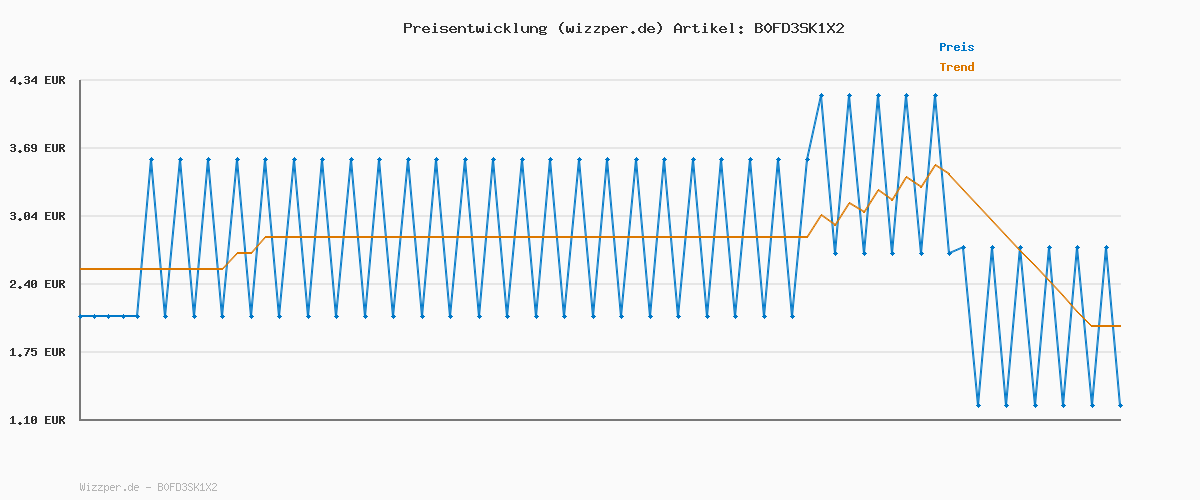Viewport: 1200px width, 500px height.
Task: Click the wizzper.de text in chart title
Action: tap(608, 28)
